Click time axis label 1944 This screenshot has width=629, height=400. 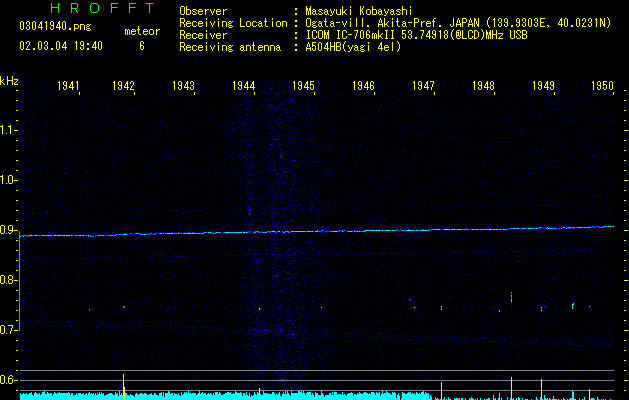(x=243, y=85)
